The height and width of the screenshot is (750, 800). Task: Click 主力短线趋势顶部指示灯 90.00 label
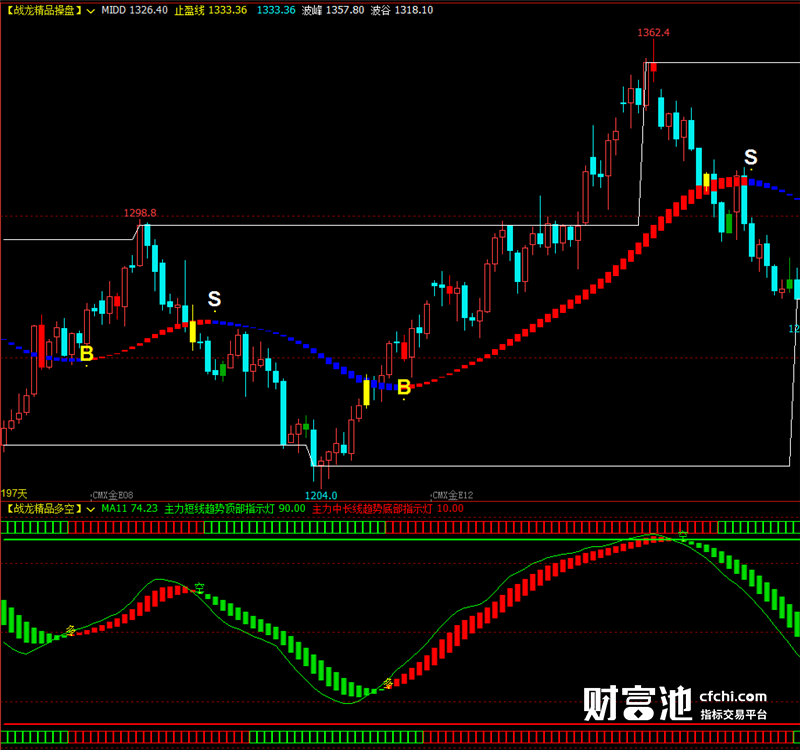point(235,509)
